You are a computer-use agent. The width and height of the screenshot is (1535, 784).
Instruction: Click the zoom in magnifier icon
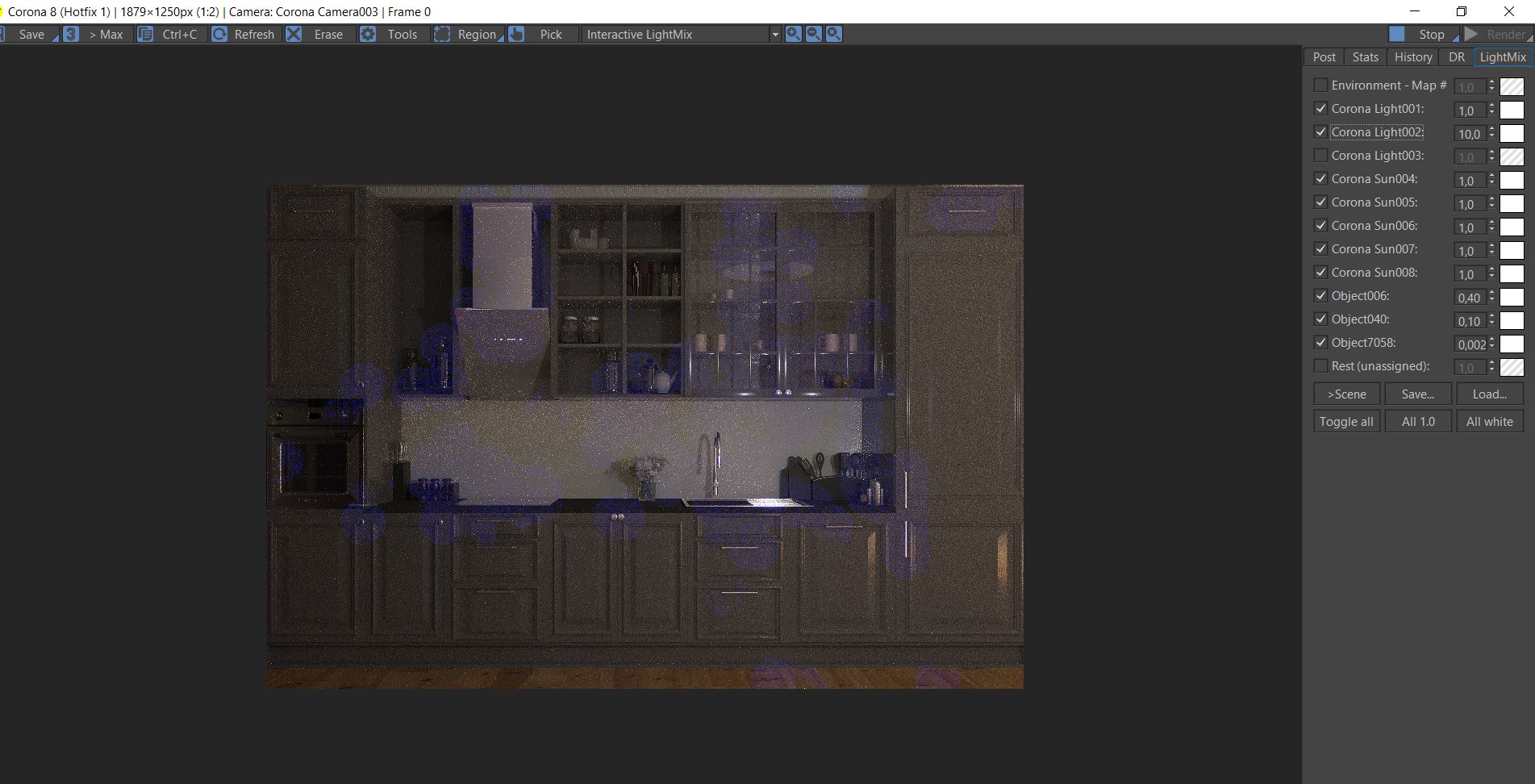click(x=794, y=34)
